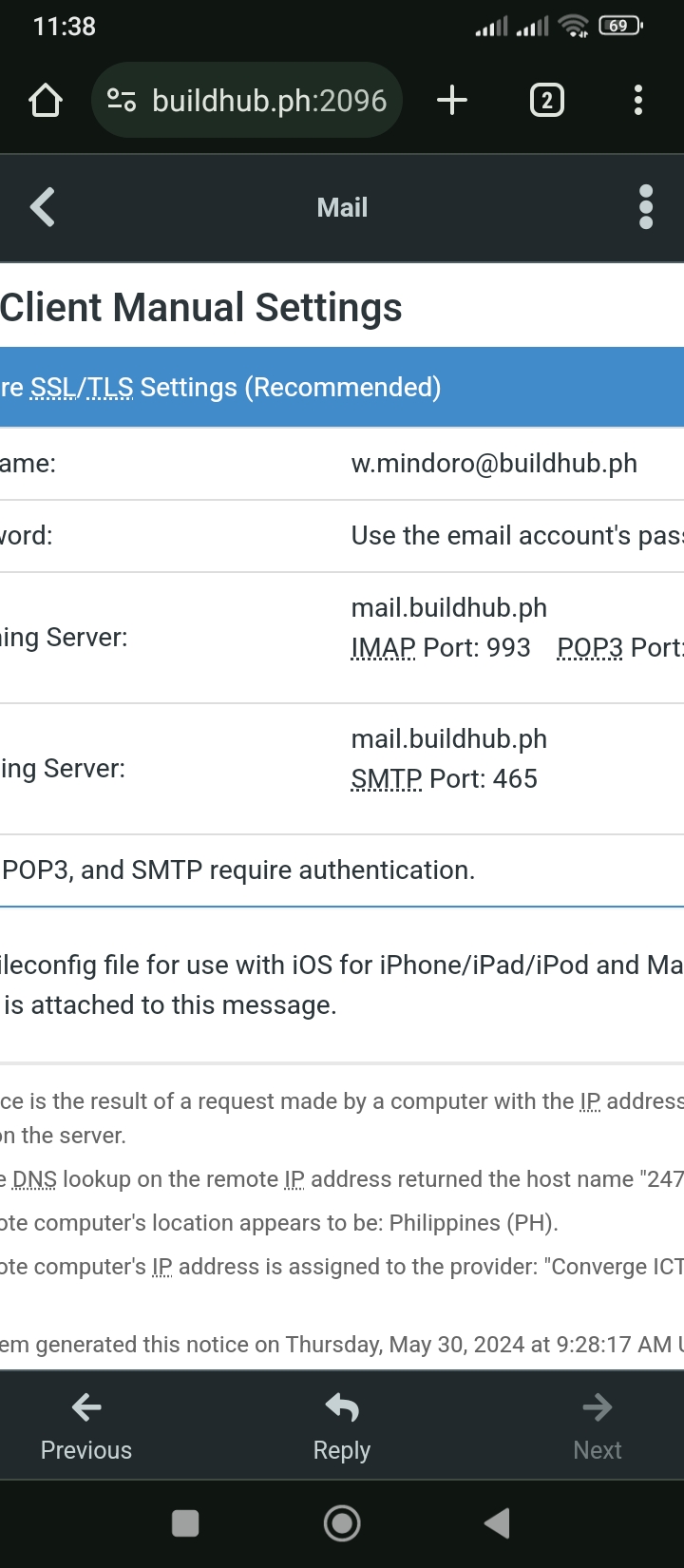Open Chrome three-dot overflow menu
The height and width of the screenshot is (1568, 684).
point(637,100)
